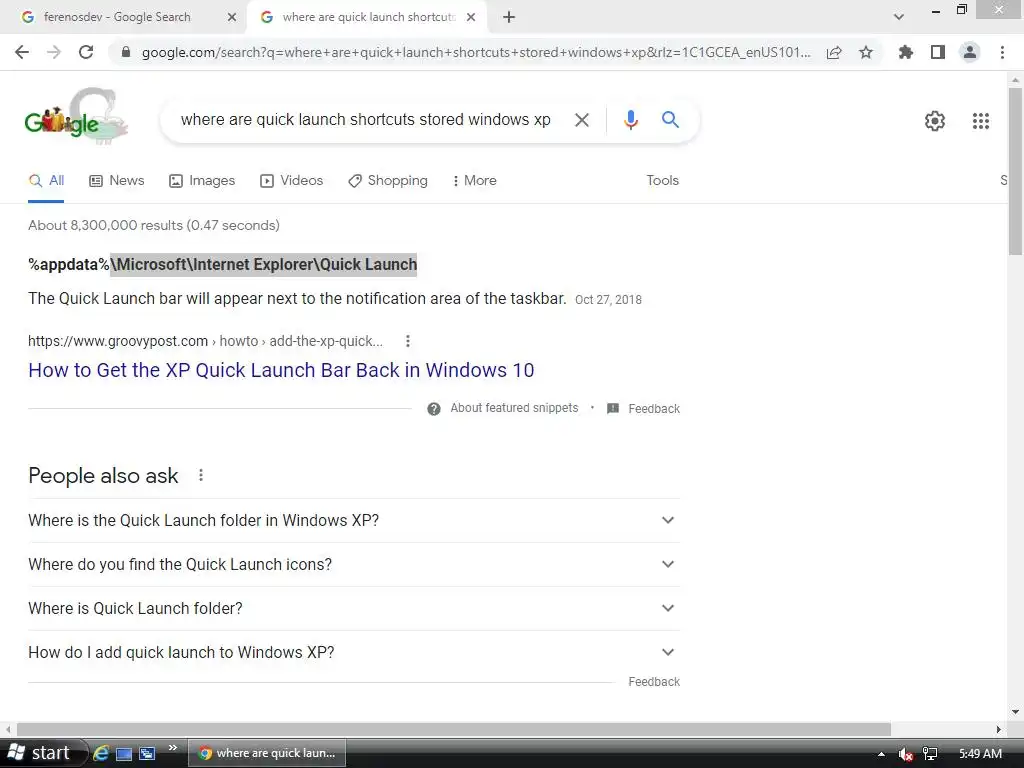The image size is (1024, 768).
Task: Start voice search with the microphone
Action: 630,120
